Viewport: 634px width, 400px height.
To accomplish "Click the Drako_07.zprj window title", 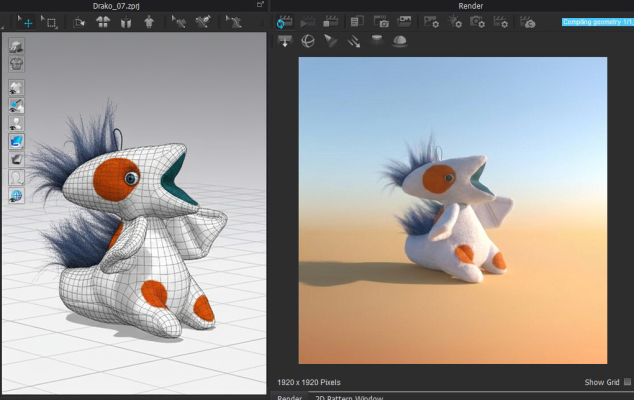I will tap(116, 6).
